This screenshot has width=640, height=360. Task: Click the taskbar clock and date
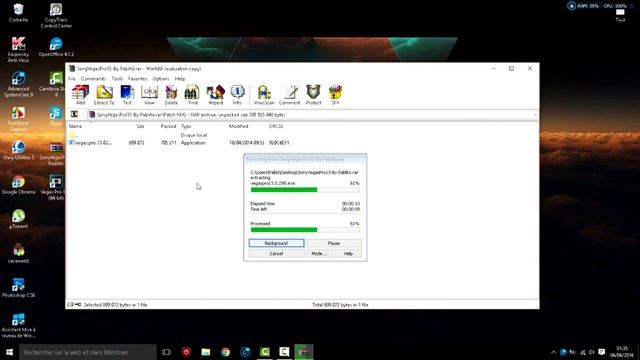click(622, 352)
